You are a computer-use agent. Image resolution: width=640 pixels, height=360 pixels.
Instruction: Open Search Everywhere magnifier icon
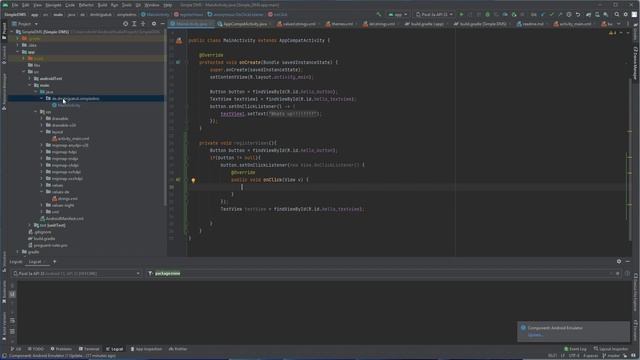click(617, 14)
